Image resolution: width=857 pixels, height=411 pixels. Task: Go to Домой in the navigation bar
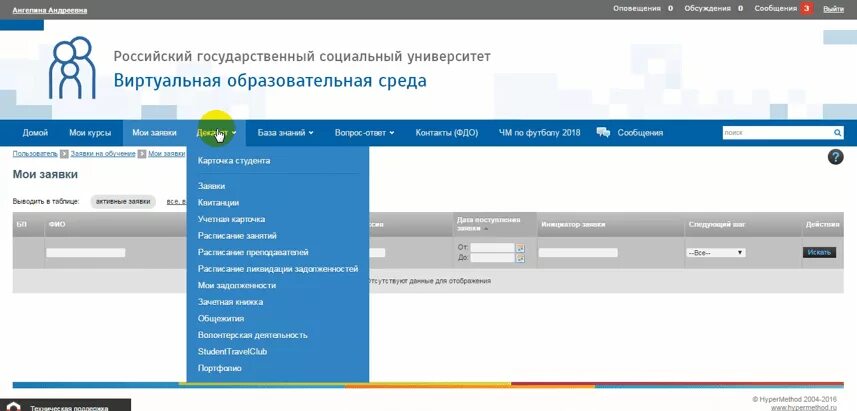(36, 133)
